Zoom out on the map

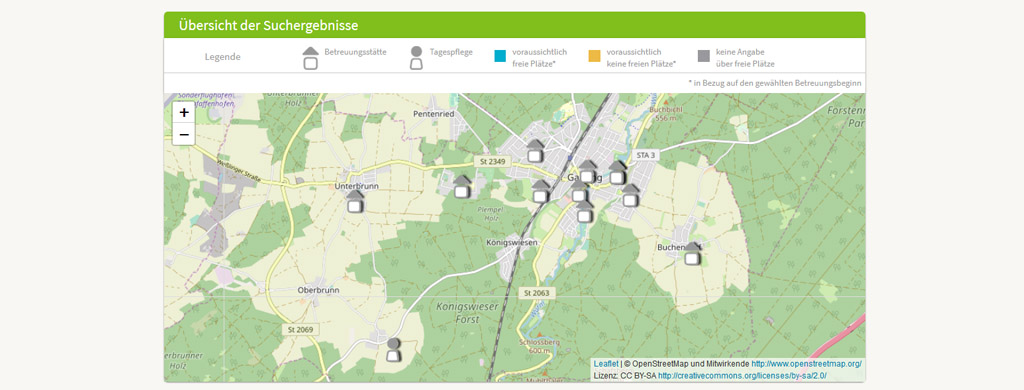point(184,135)
